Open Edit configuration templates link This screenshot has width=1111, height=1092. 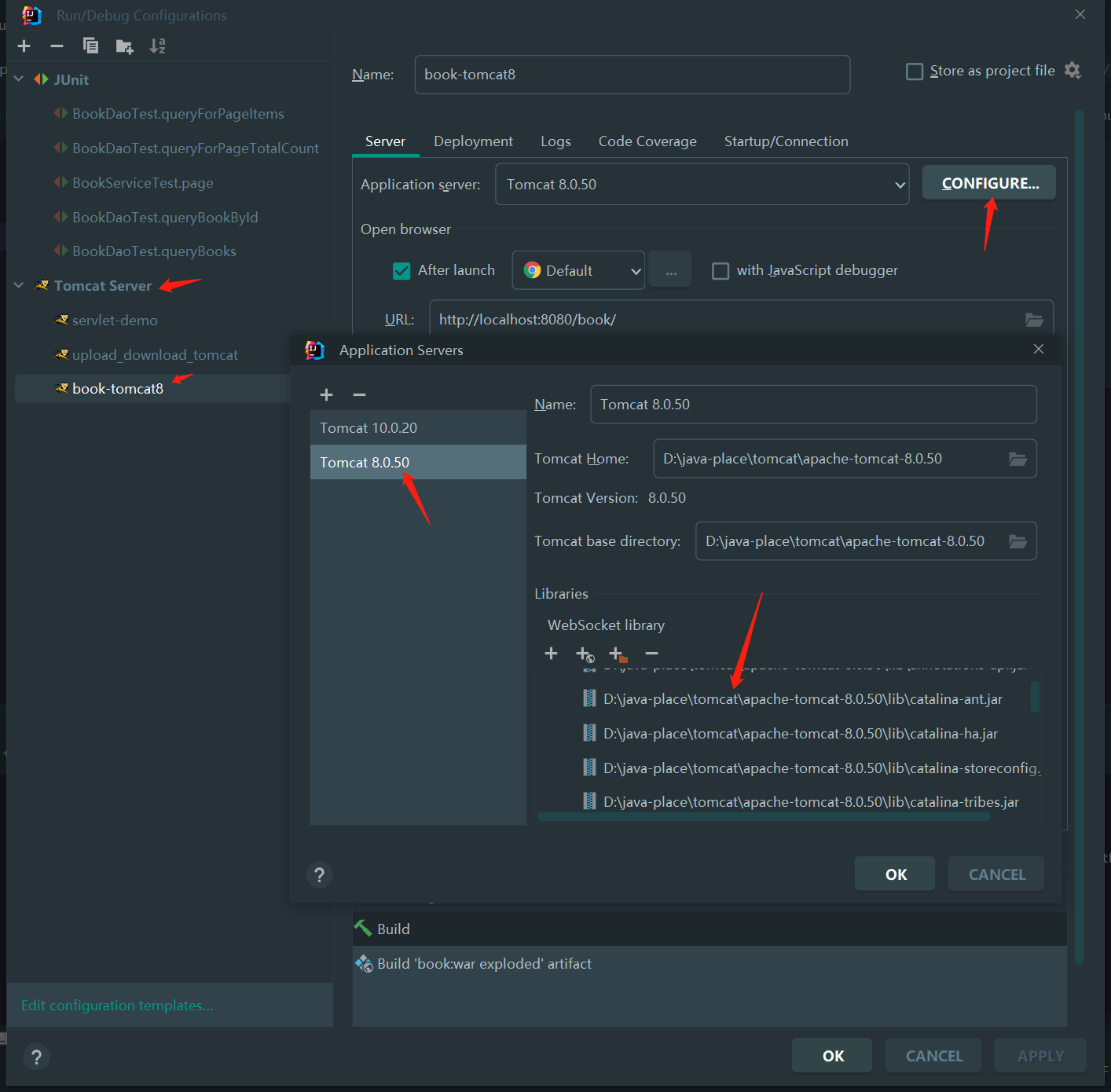[x=117, y=1006]
